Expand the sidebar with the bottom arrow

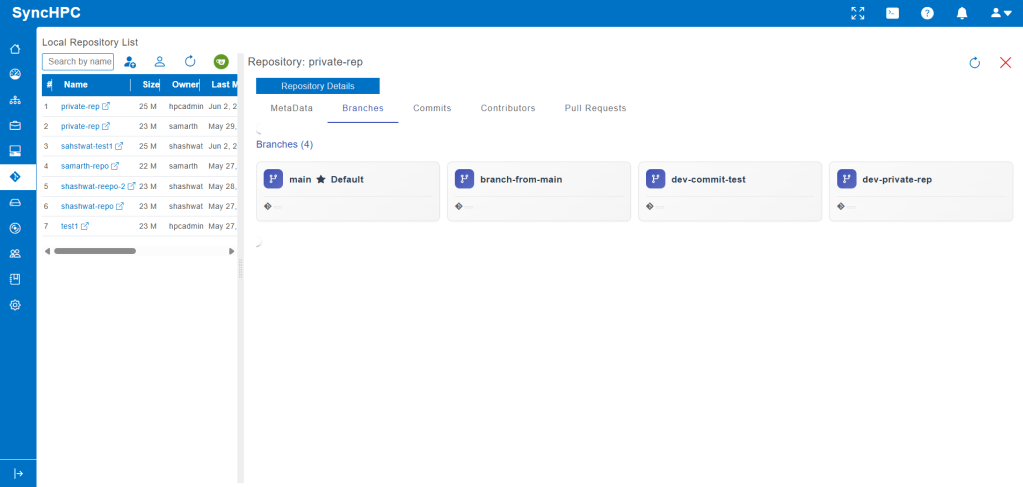[18, 473]
